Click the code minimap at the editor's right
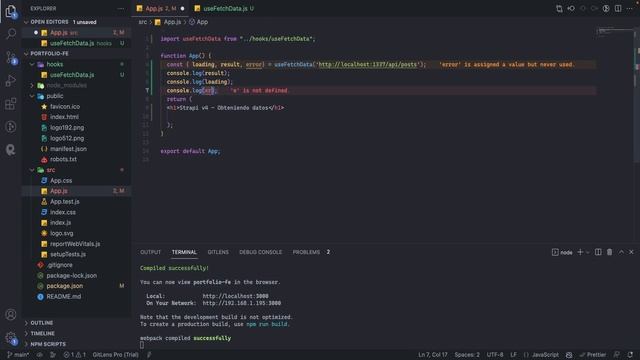The image size is (640, 360). pos(614,32)
